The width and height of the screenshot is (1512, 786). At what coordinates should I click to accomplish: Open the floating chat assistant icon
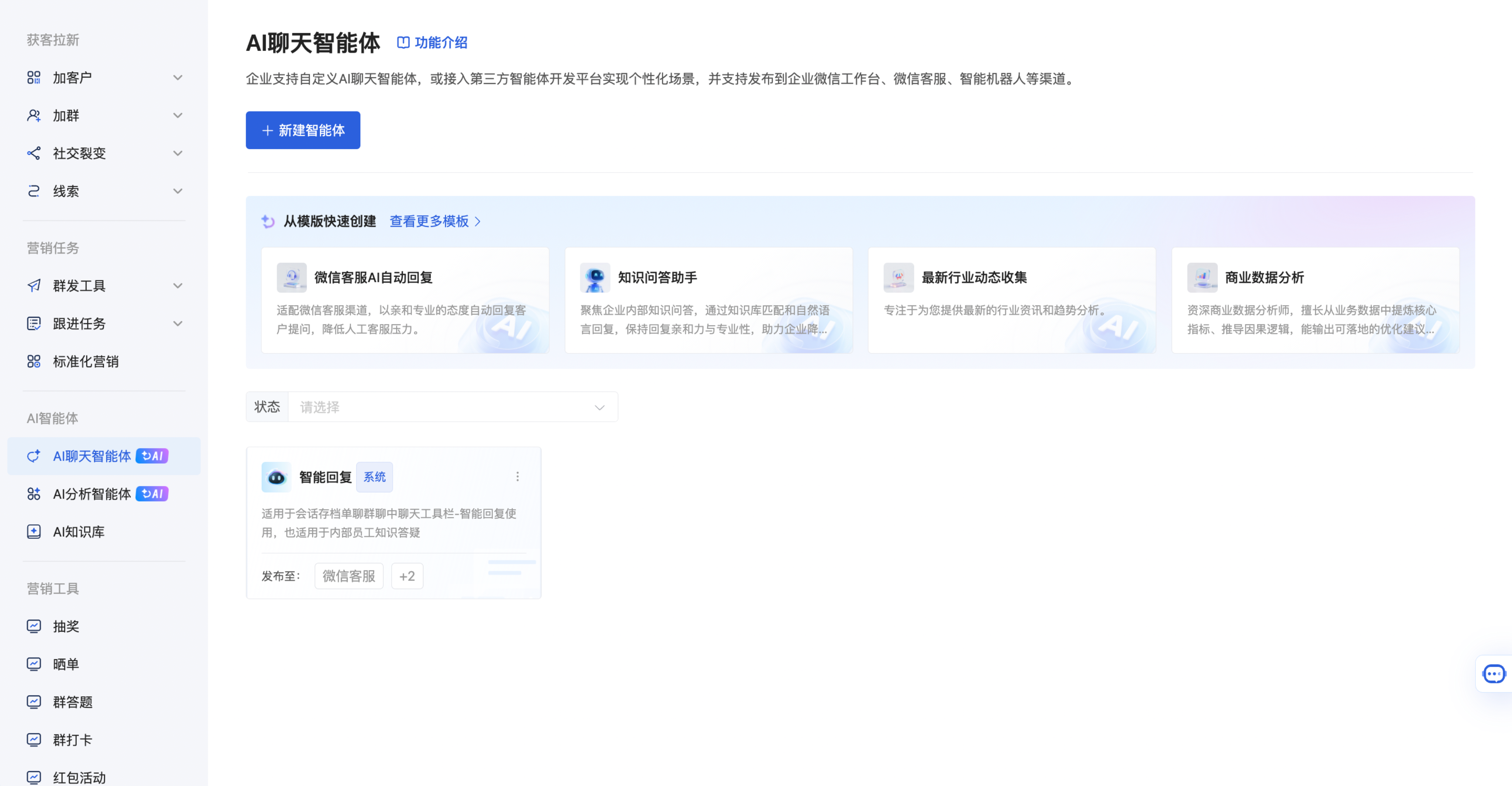coord(1493,674)
